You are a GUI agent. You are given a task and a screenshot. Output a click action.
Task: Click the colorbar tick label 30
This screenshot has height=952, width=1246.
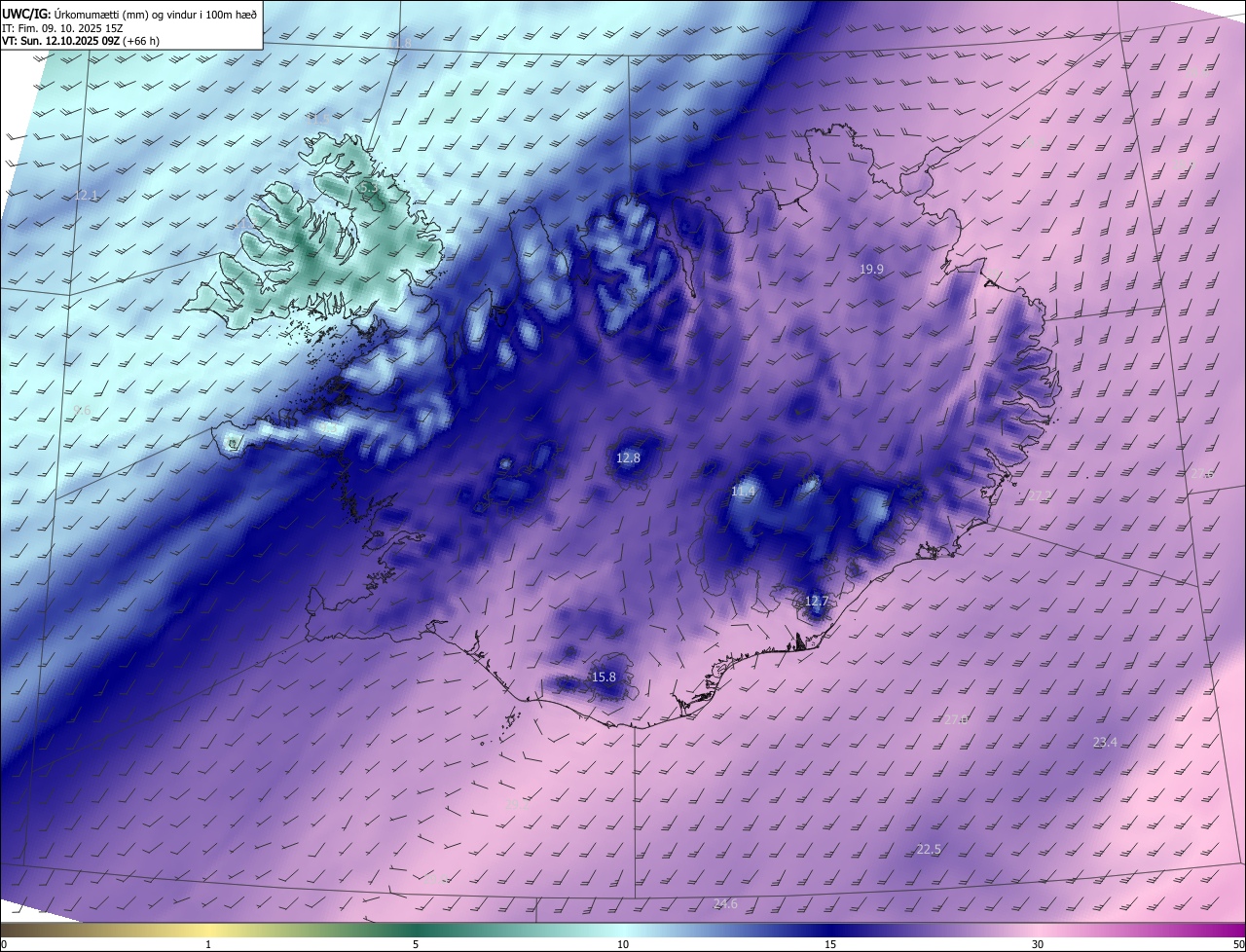pos(1038,944)
